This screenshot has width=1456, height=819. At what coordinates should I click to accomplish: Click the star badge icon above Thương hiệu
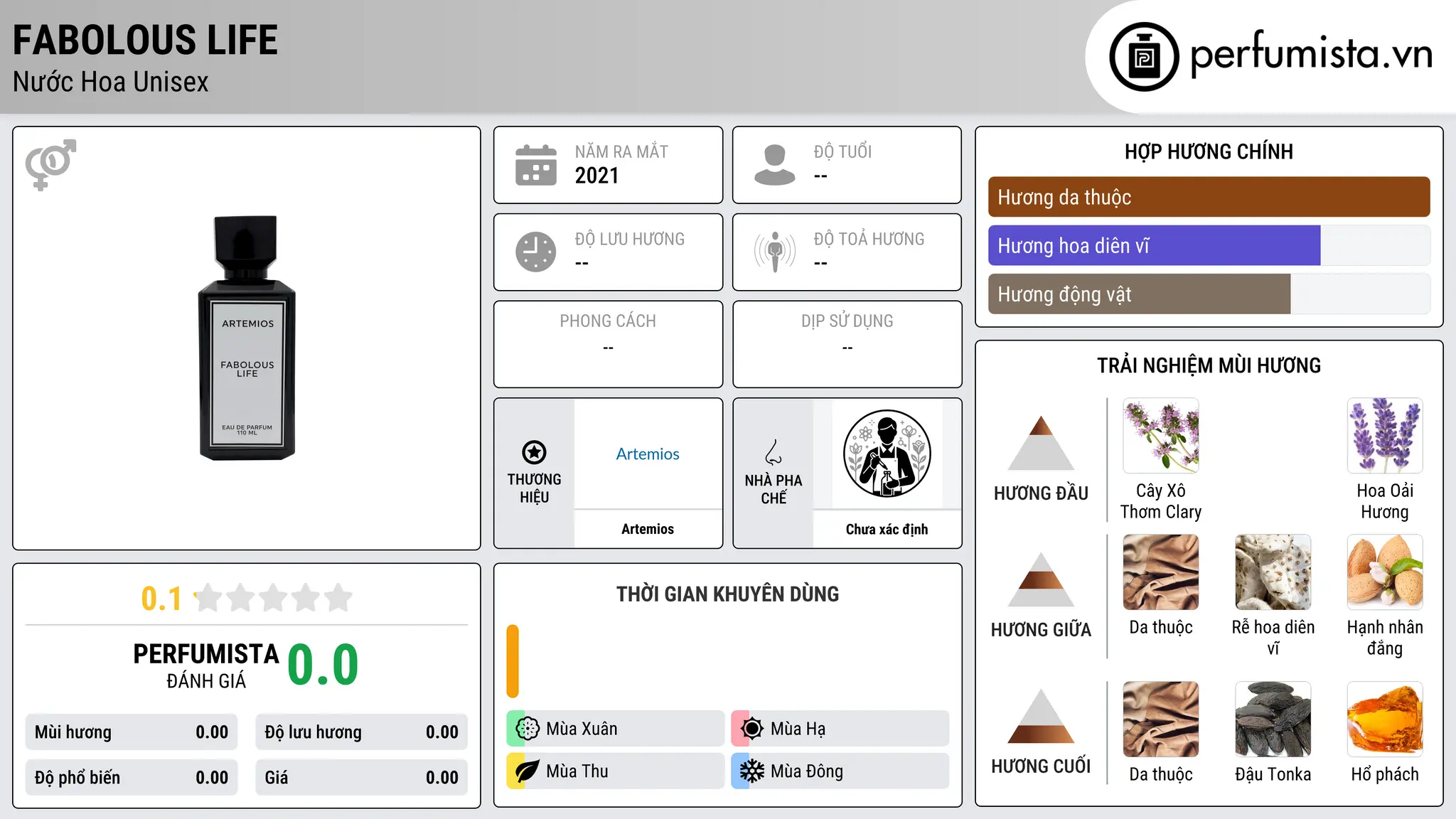coord(534,452)
